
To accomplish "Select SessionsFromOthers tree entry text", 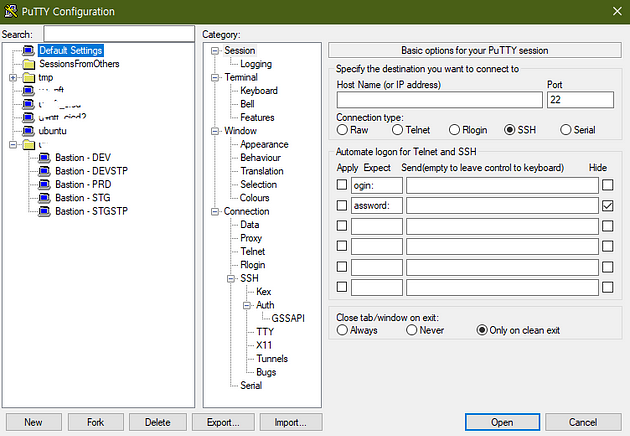I will click(x=79, y=64).
